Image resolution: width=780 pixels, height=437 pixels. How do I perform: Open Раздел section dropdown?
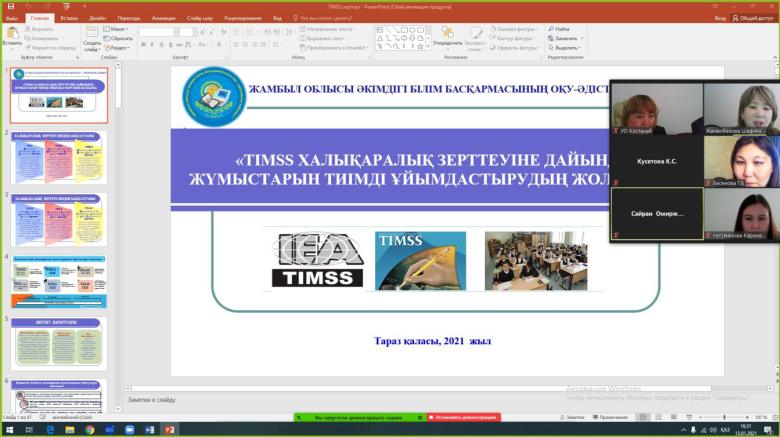pos(117,48)
